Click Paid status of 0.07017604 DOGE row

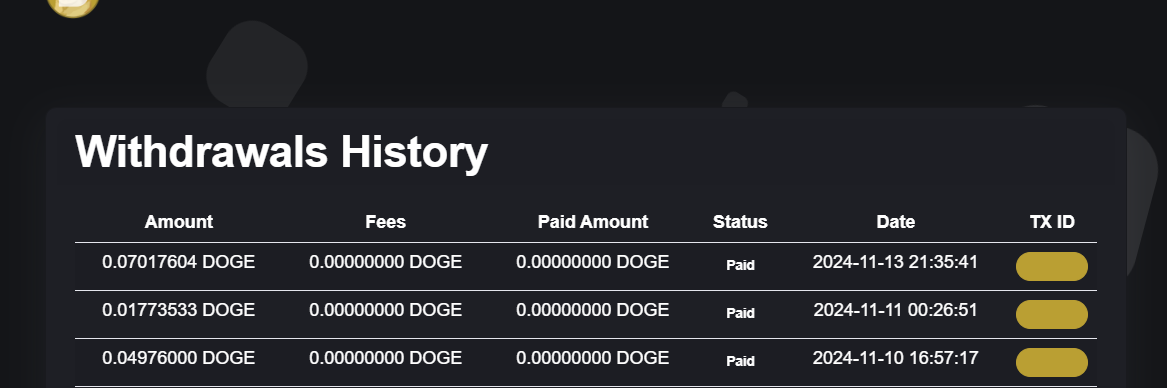coord(741,265)
